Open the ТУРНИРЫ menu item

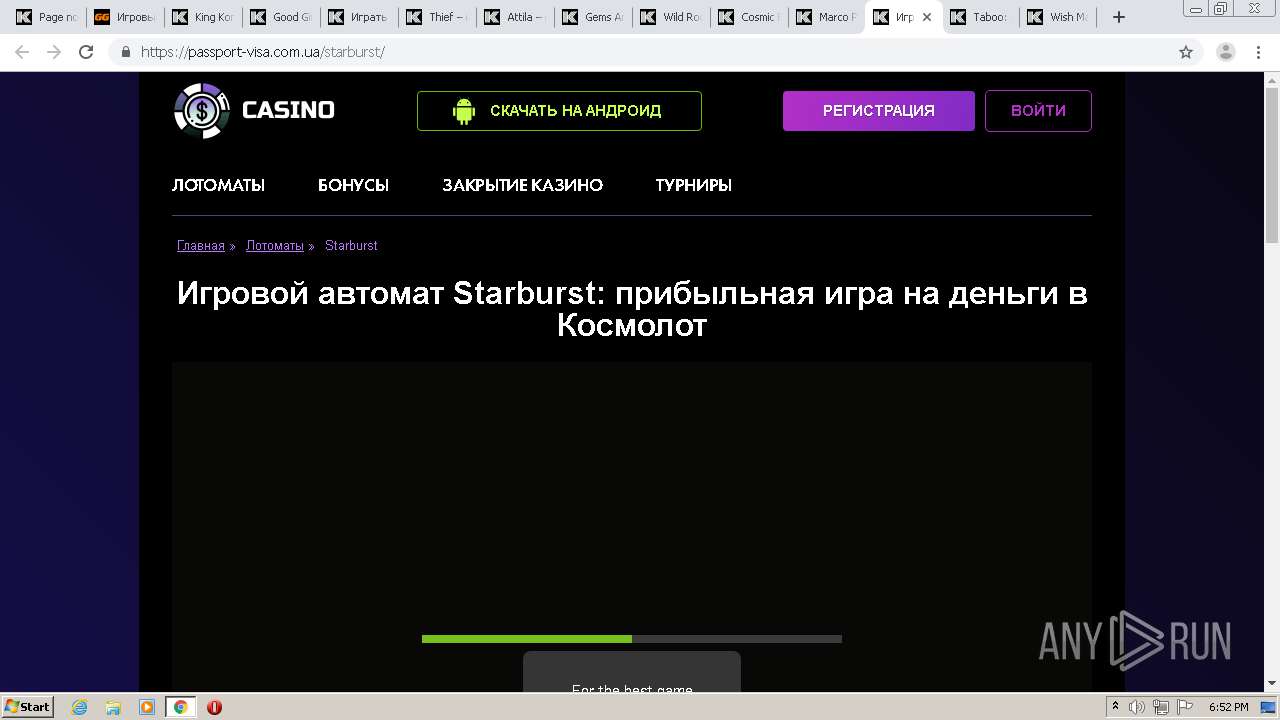[x=693, y=185]
